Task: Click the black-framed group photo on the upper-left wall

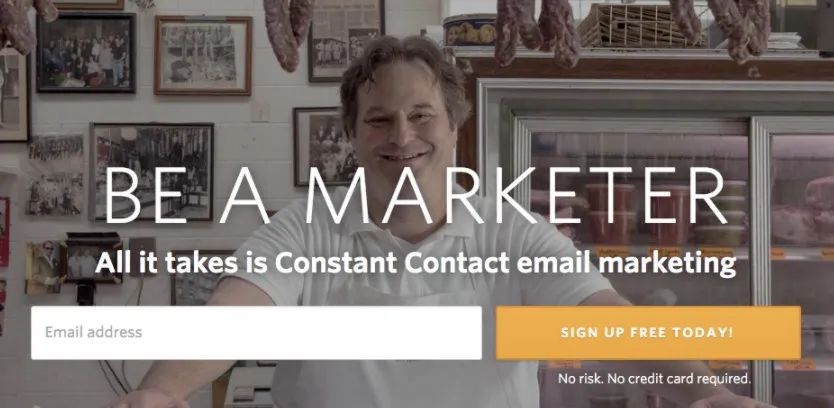Action: coord(86,53)
